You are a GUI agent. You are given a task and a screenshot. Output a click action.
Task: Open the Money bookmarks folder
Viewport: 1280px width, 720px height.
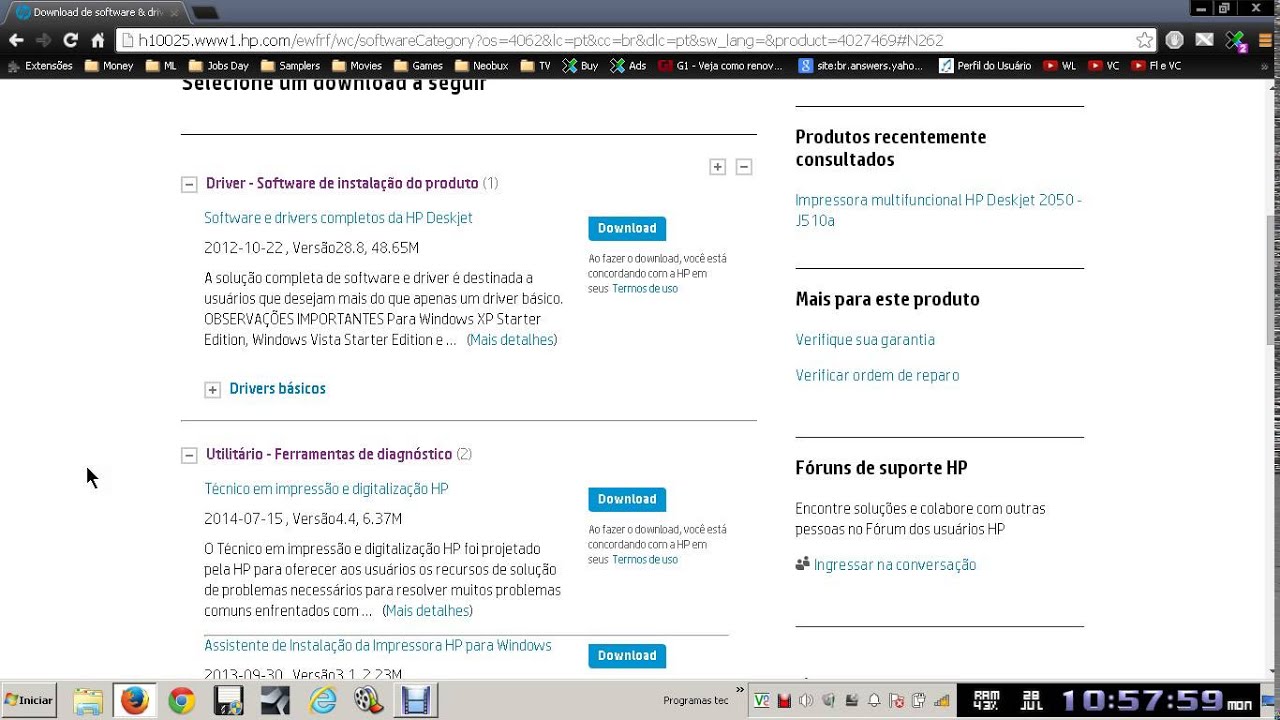[109, 66]
